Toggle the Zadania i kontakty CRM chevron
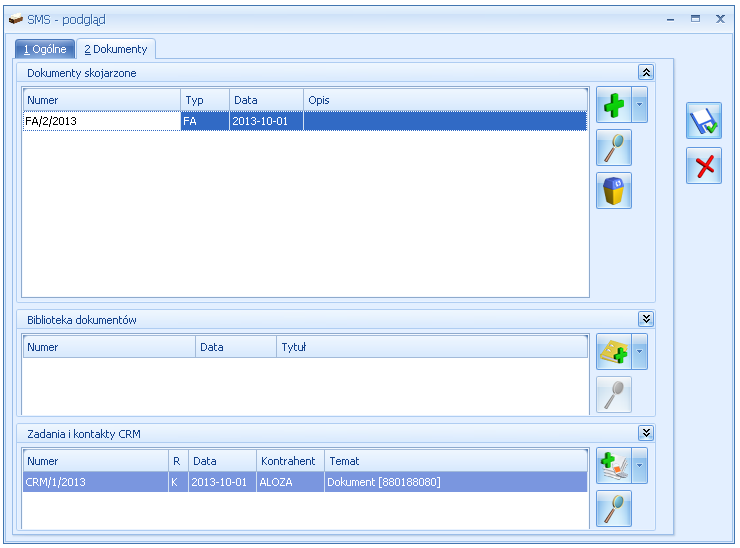The image size is (740, 548). coord(646,433)
